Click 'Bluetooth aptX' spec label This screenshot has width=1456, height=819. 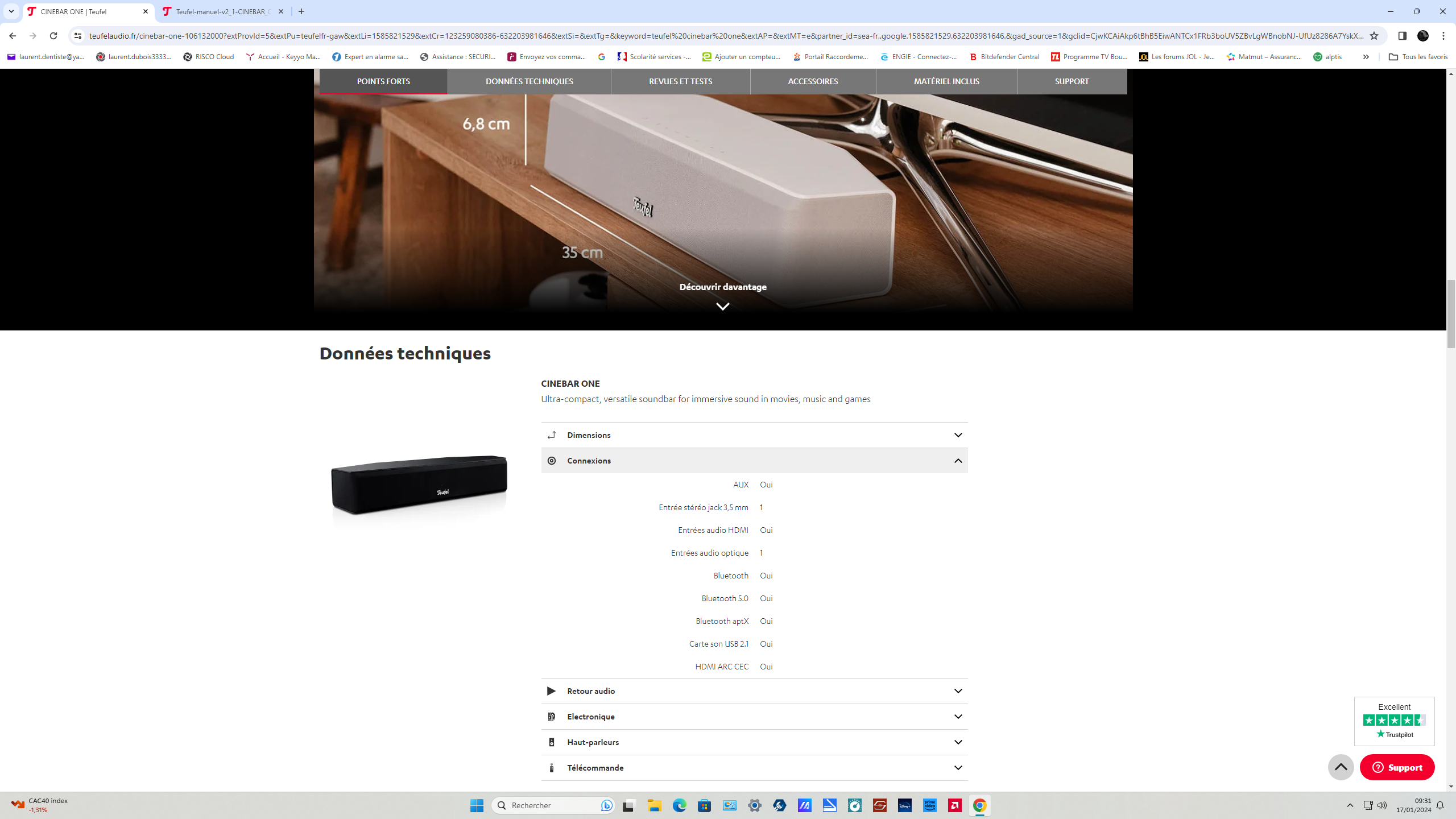722,621
